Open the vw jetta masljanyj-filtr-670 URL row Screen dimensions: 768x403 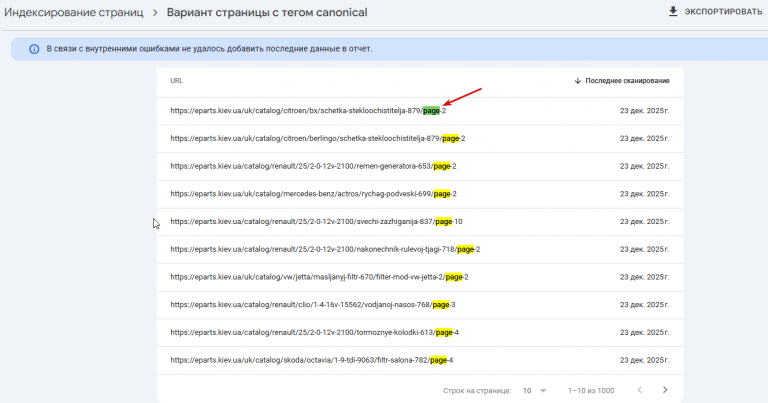(x=420, y=277)
